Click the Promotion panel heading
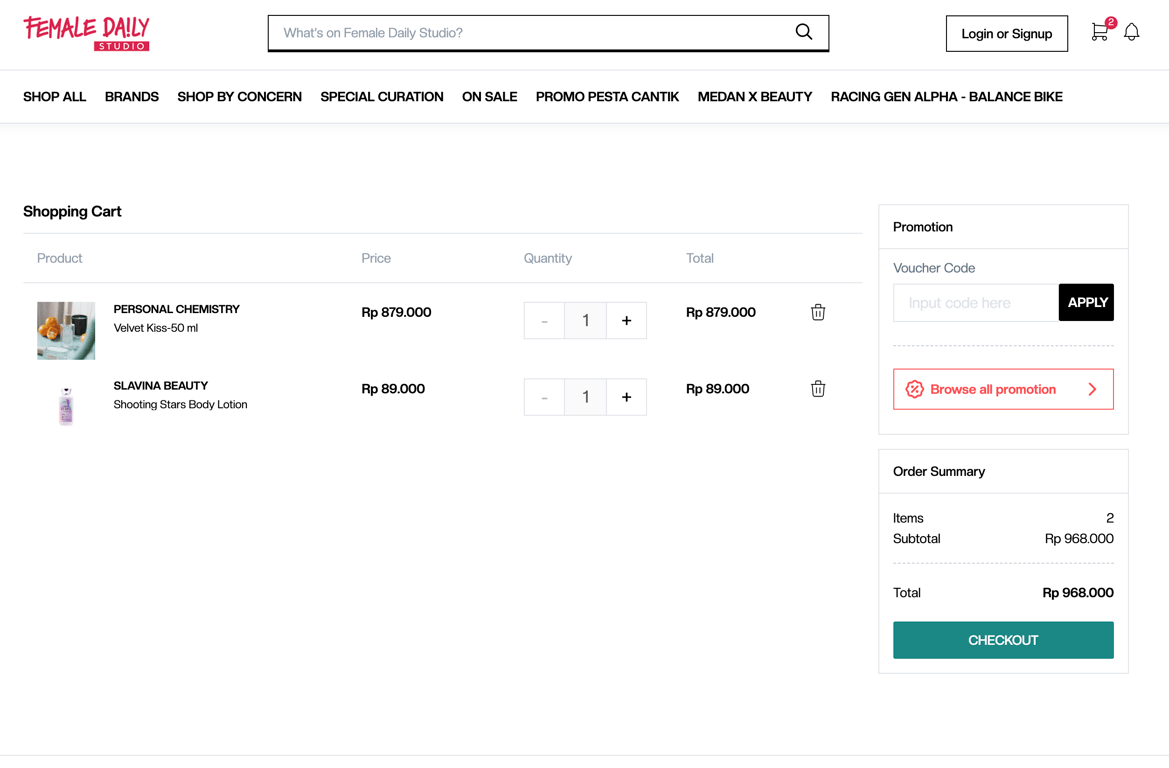The image size is (1169, 768). tap(923, 227)
